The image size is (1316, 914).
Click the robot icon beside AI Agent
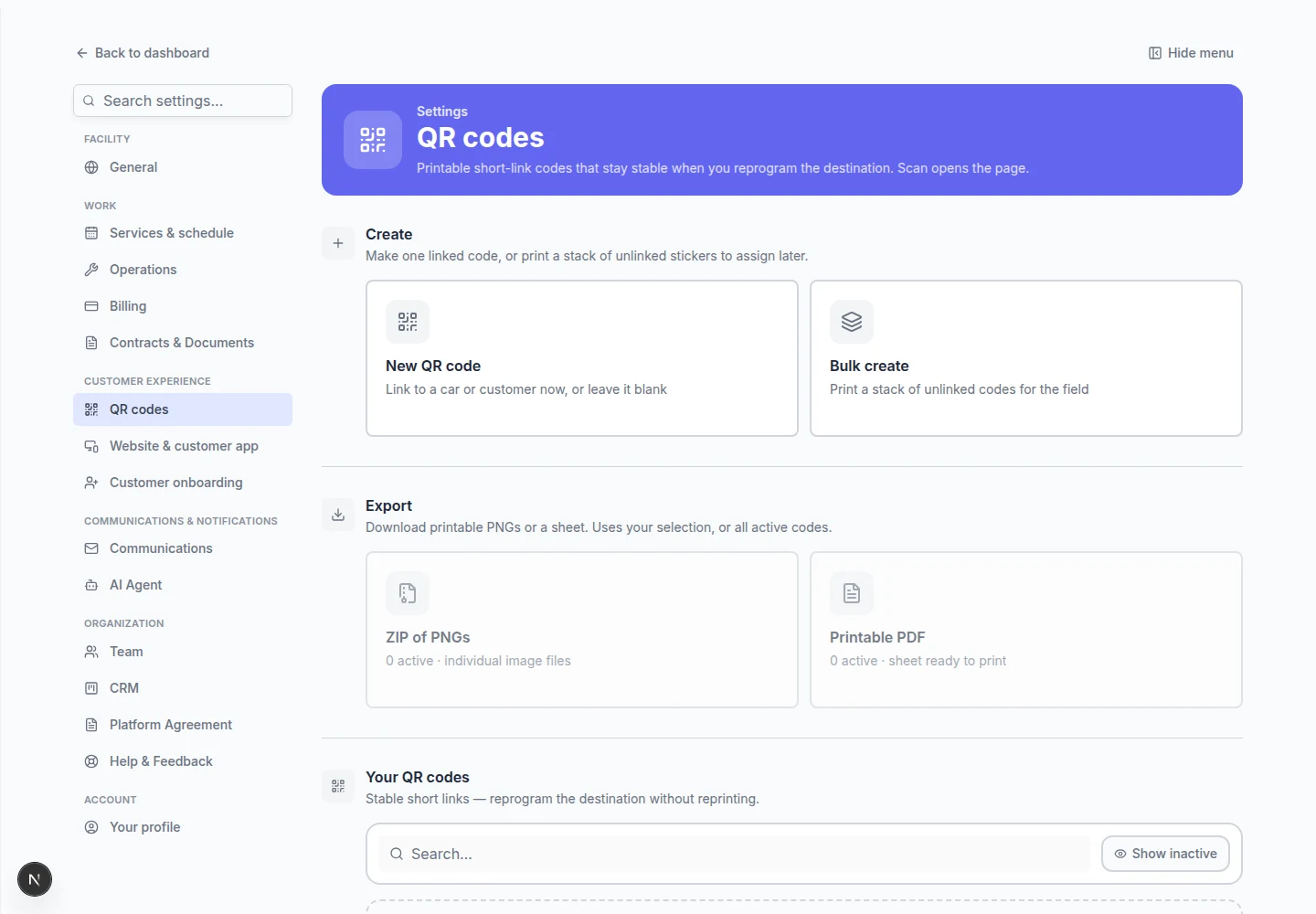point(91,585)
